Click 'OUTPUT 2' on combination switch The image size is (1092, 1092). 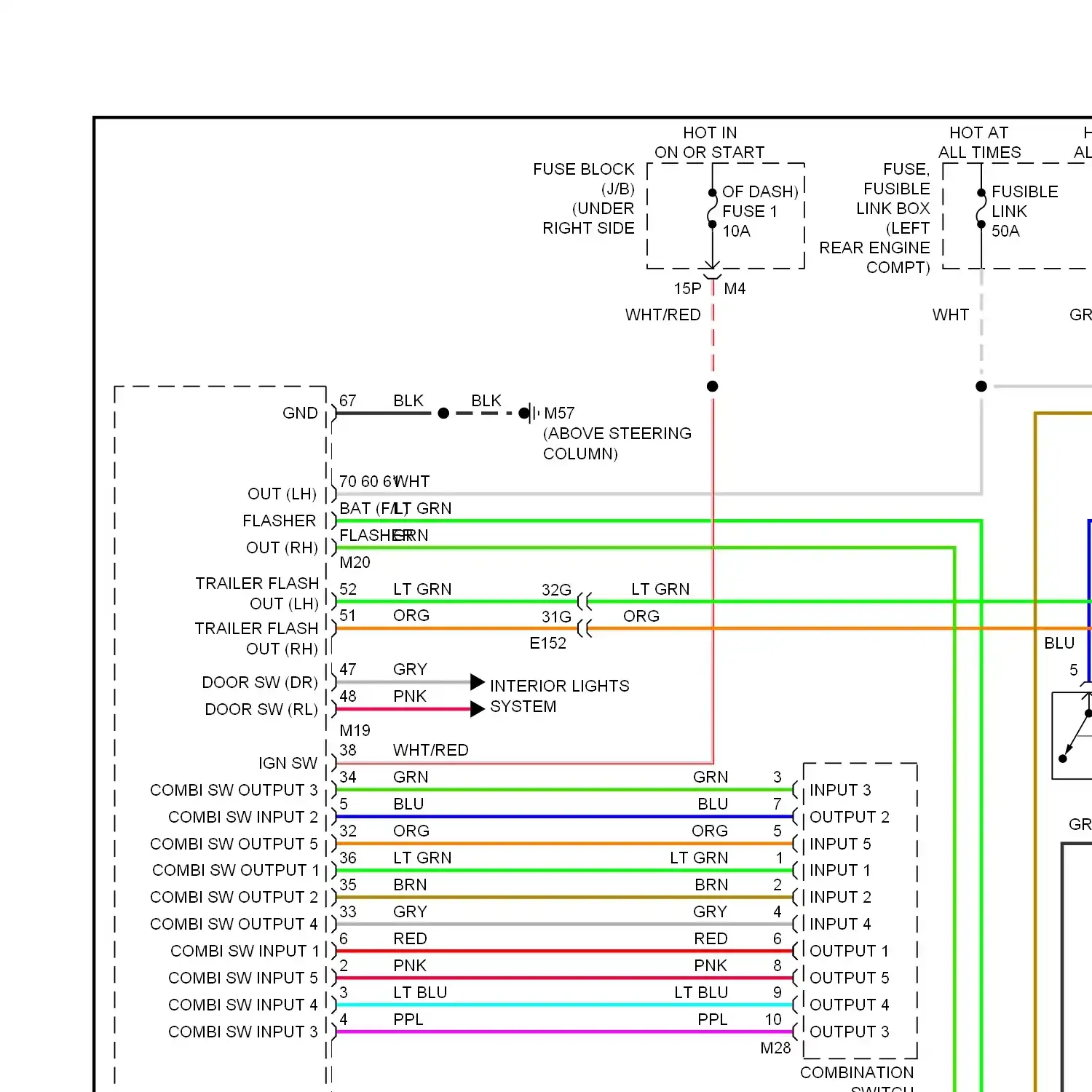click(x=850, y=817)
